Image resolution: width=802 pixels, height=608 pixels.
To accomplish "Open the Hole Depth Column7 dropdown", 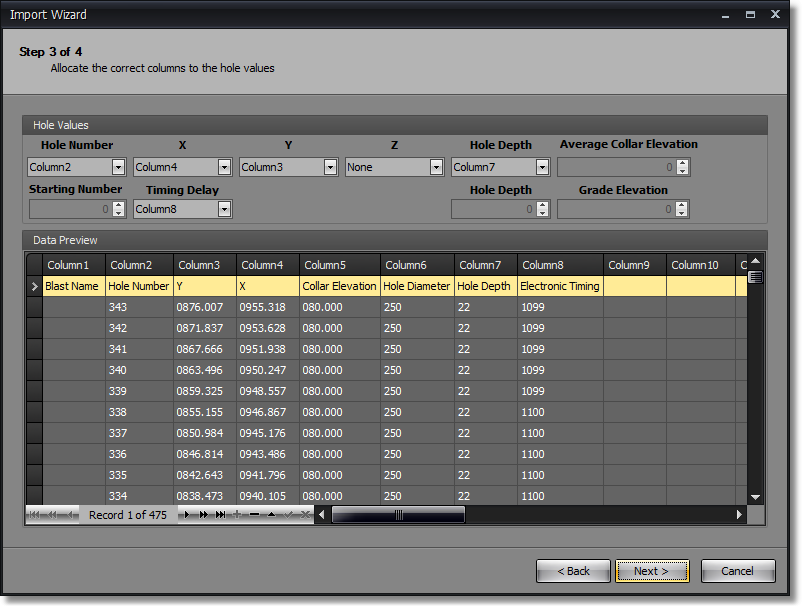I will tap(543, 167).
